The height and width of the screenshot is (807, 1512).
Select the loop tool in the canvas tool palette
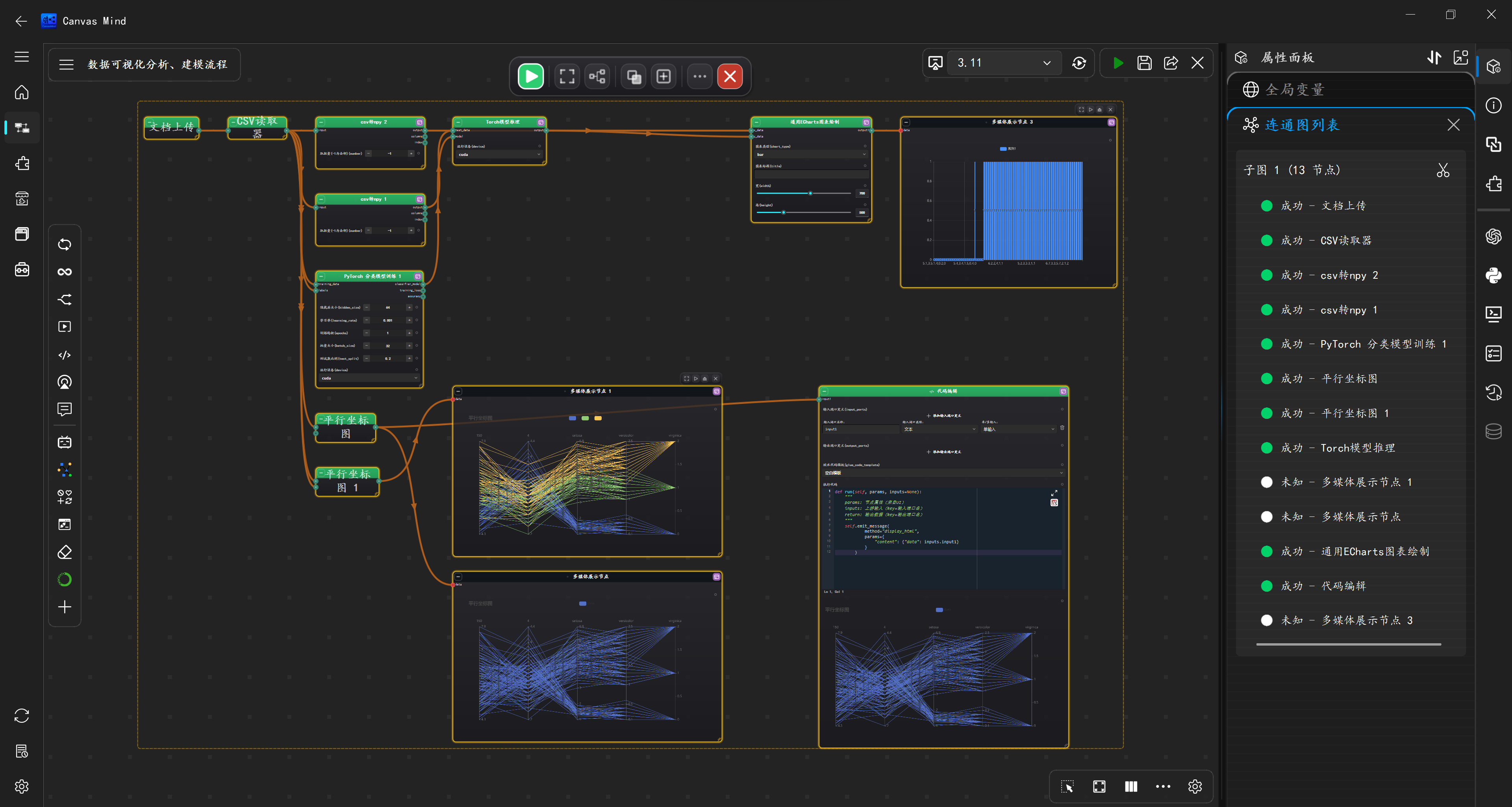click(65, 244)
